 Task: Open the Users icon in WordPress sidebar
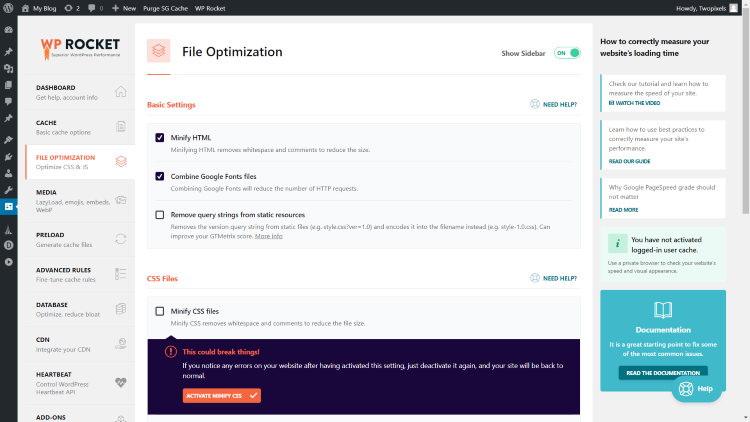point(9,173)
